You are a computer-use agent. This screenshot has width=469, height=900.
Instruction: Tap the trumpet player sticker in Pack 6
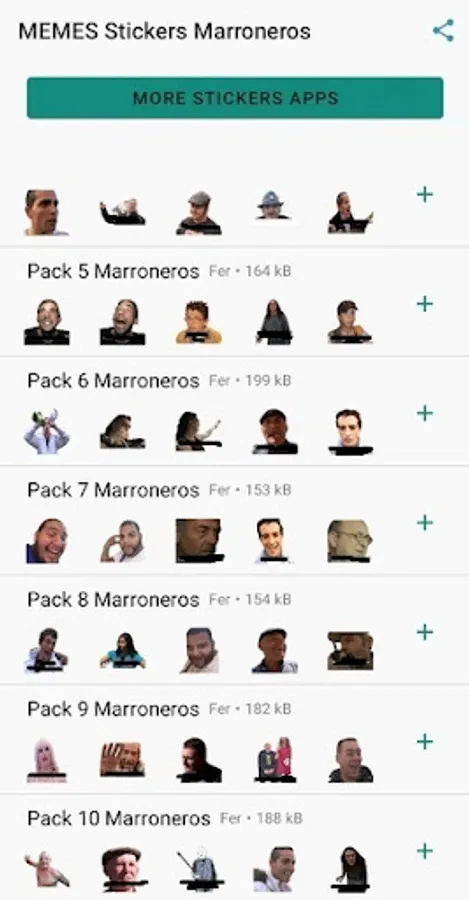(x=46, y=432)
